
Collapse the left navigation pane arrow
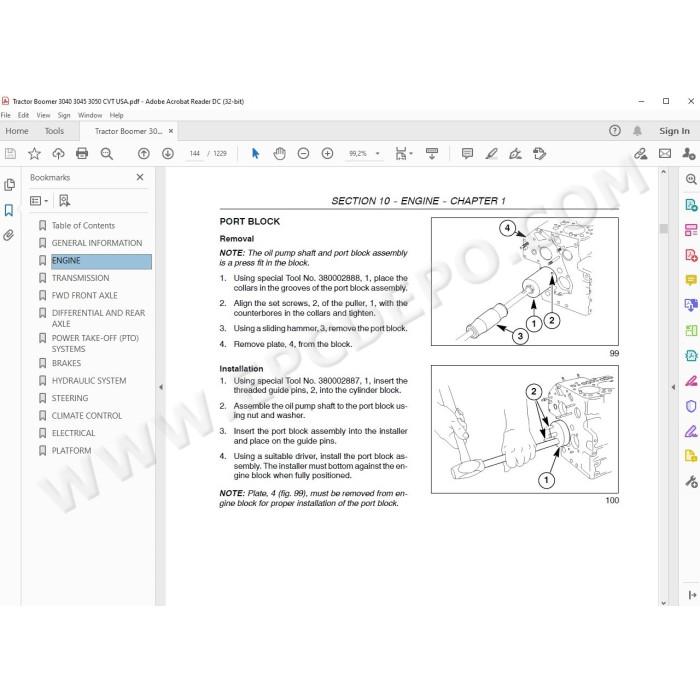coord(161,387)
